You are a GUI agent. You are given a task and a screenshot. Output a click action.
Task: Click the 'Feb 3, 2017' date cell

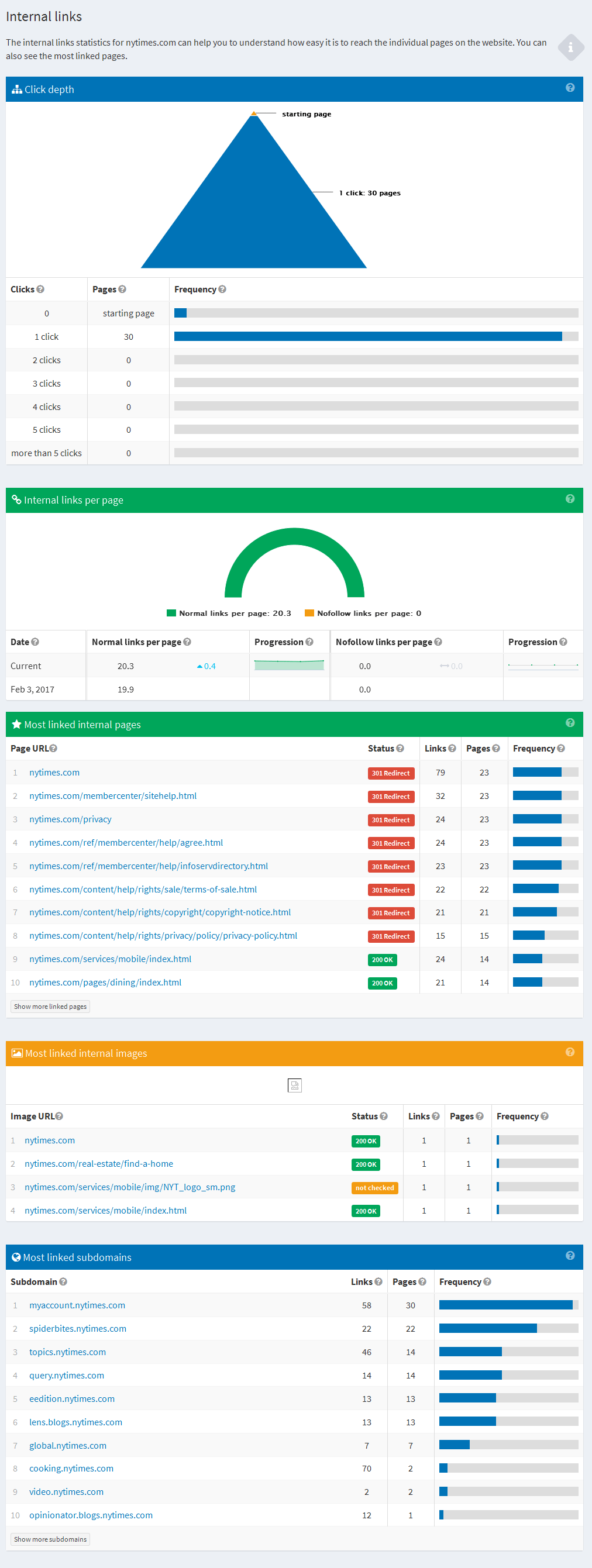point(32,689)
